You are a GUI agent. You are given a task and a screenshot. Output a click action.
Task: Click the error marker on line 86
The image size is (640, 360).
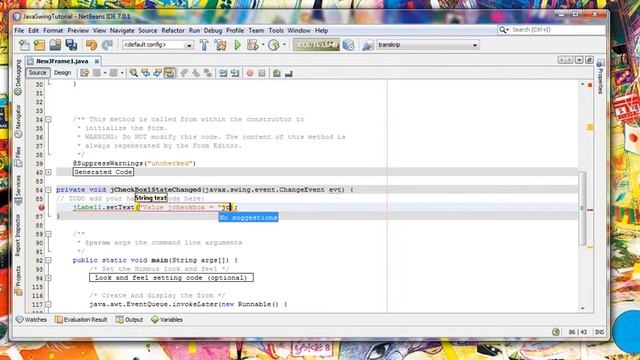pos(41,207)
